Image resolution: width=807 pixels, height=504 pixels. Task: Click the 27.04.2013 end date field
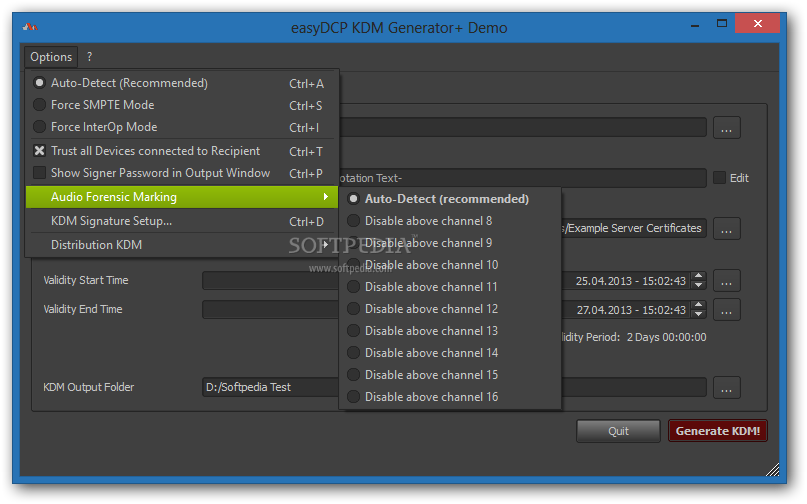tap(630, 310)
